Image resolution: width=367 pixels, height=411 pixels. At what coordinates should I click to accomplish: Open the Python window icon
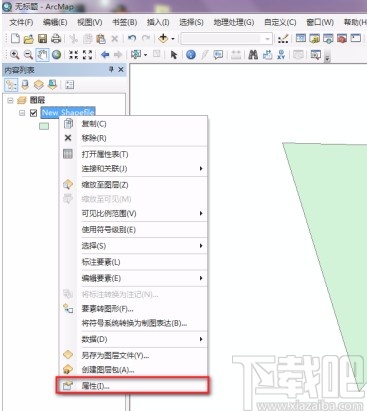(356, 38)
